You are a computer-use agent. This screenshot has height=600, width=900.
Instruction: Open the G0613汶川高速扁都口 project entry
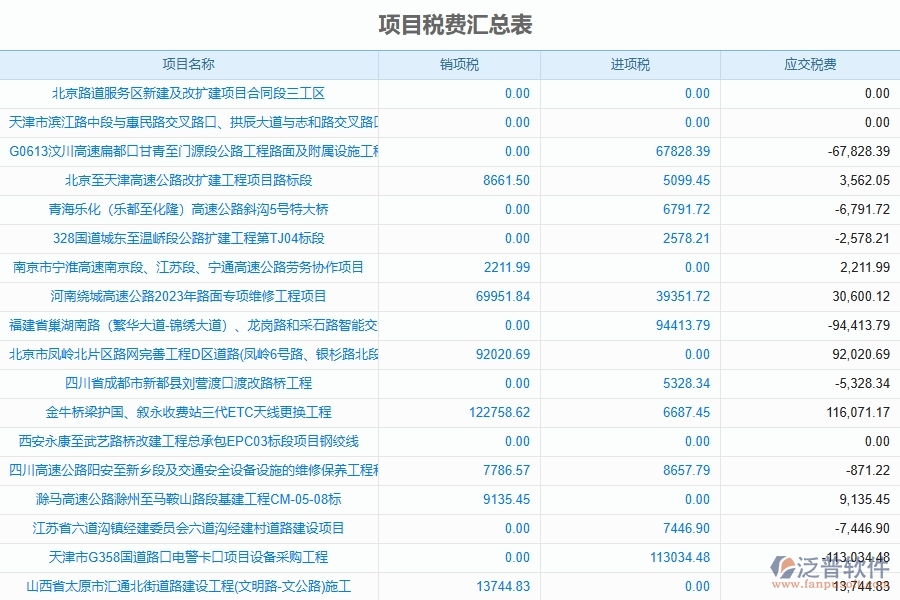coord(190,152)
